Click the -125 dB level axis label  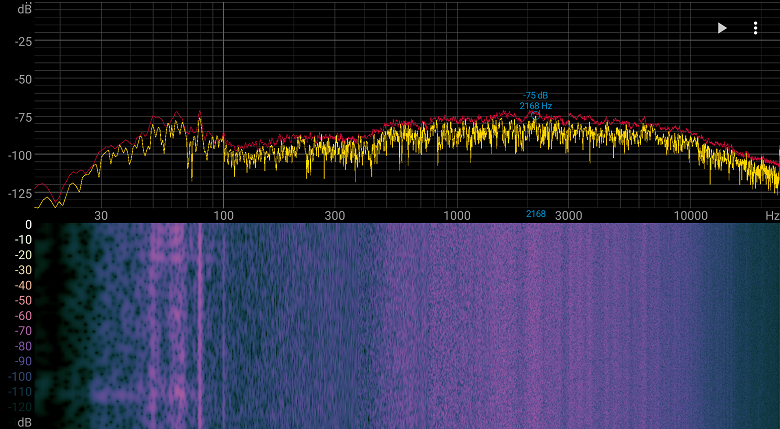pos(19,193)
